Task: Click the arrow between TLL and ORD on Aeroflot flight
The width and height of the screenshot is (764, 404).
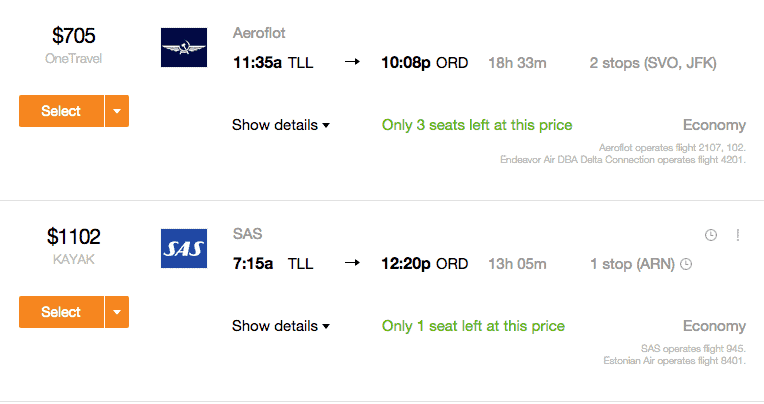Action: [x=352, y=62]
